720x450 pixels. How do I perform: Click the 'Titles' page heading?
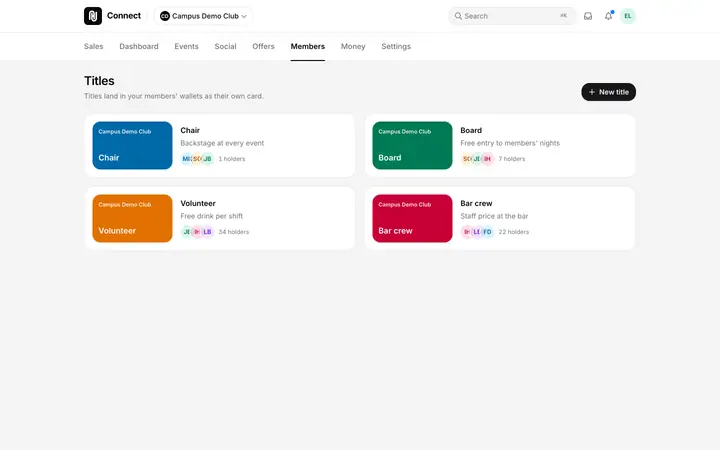click(99, 81)
